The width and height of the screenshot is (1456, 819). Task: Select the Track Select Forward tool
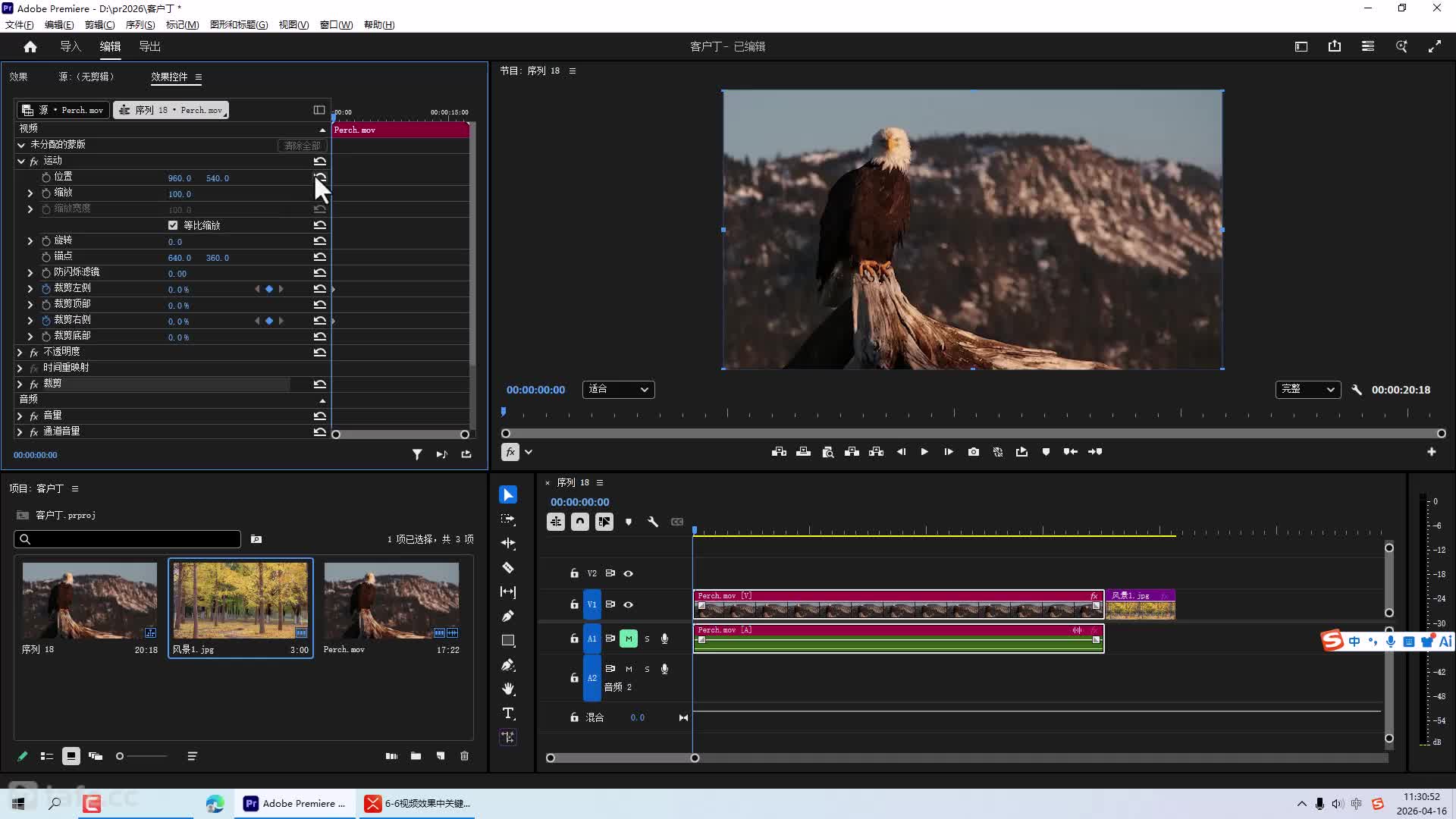point(508,519)
